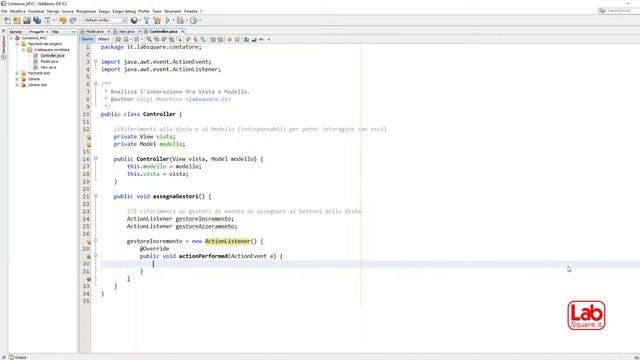
Task: Open the Visualizza menu
Action: click(36, 11)
